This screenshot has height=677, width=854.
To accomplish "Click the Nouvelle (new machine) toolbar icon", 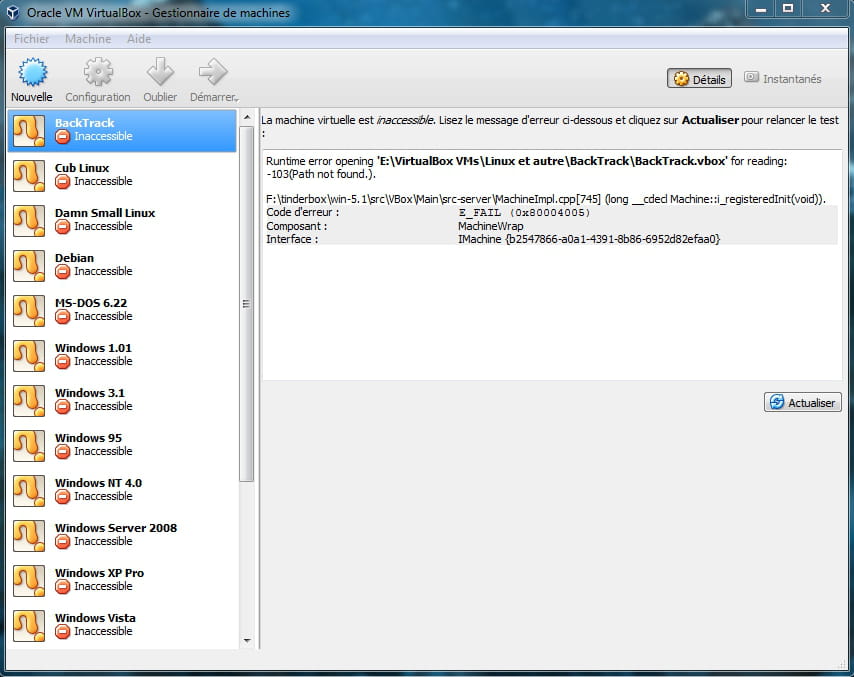I will (x=32, y=72).
